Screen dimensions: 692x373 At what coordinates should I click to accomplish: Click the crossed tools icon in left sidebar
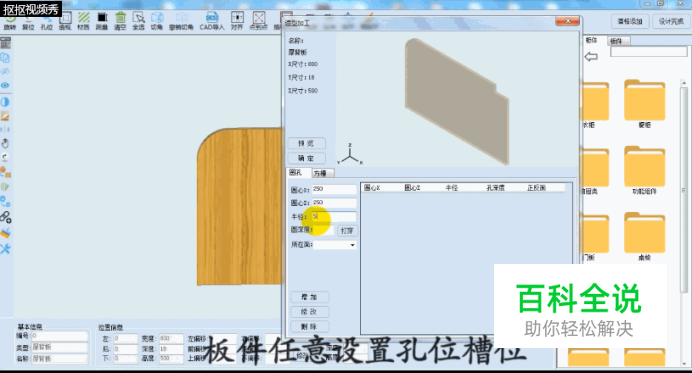[x=5, y=249]
